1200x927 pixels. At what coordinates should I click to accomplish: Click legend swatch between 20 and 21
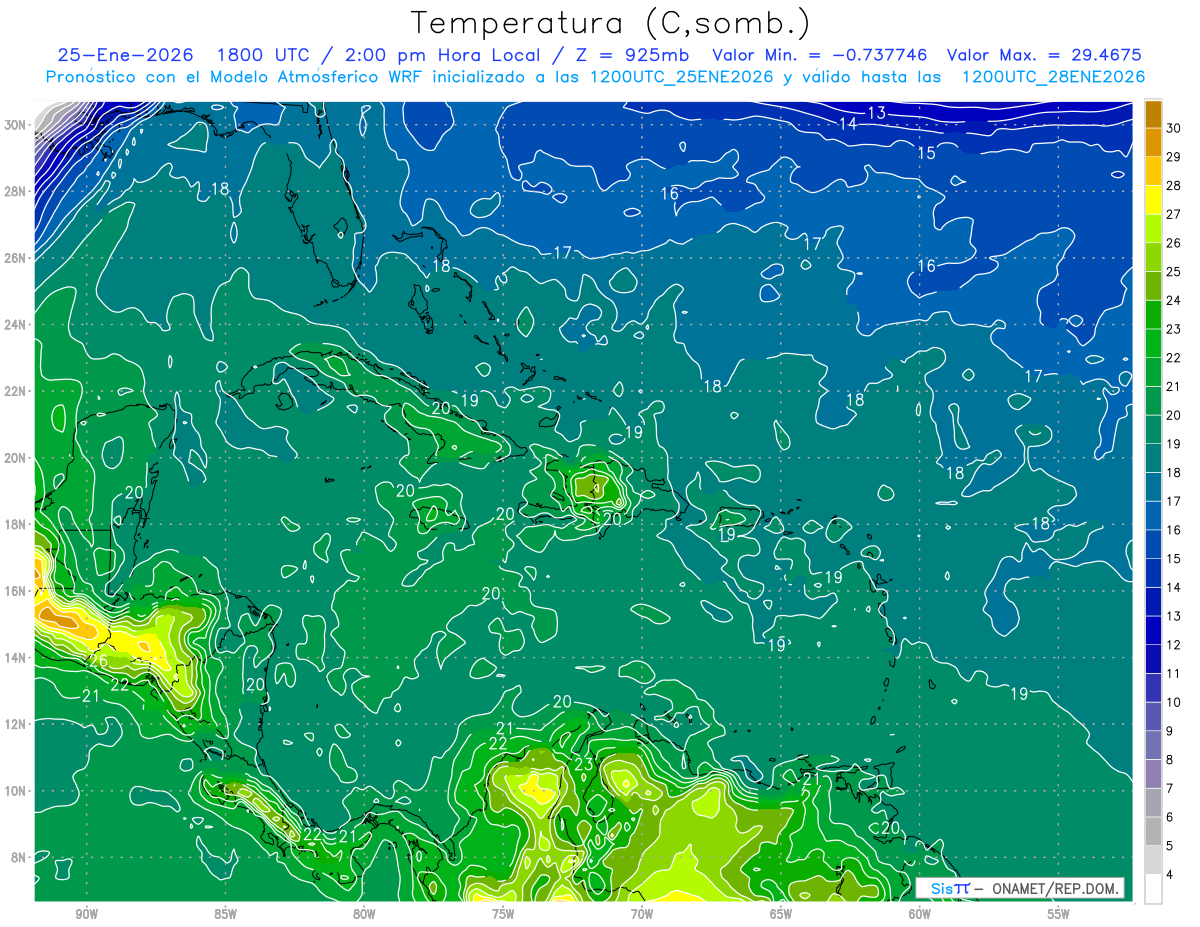point(1153,401)
